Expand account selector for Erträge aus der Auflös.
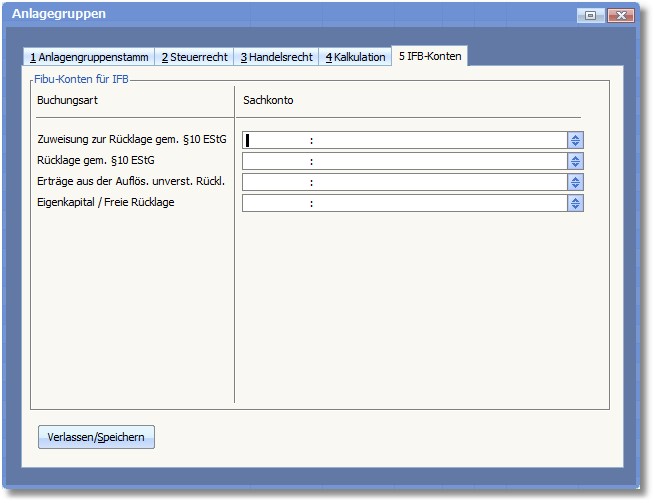The height and width of the screenshot is (503, 654). [575, 182]
